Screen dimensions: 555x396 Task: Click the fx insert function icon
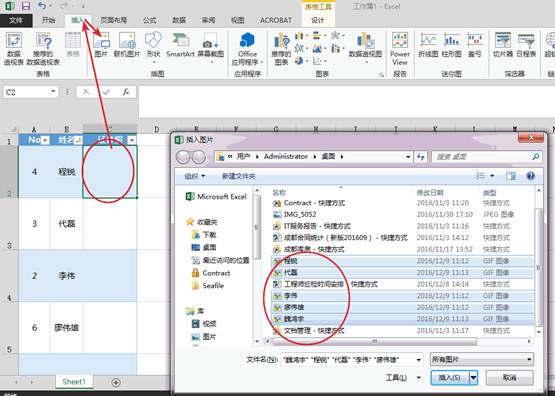coord(126,92)
